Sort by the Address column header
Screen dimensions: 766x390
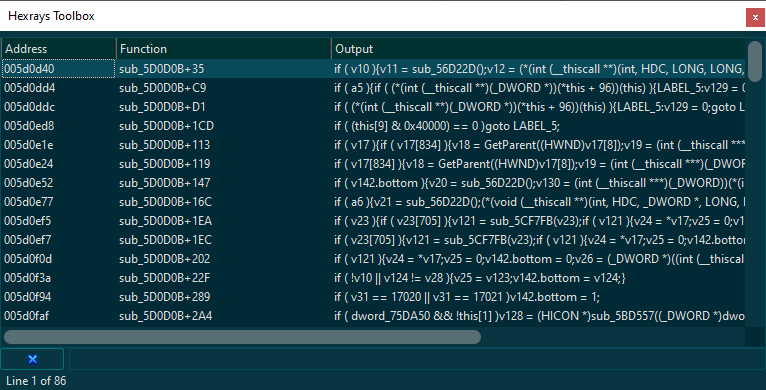coord(59,49)
